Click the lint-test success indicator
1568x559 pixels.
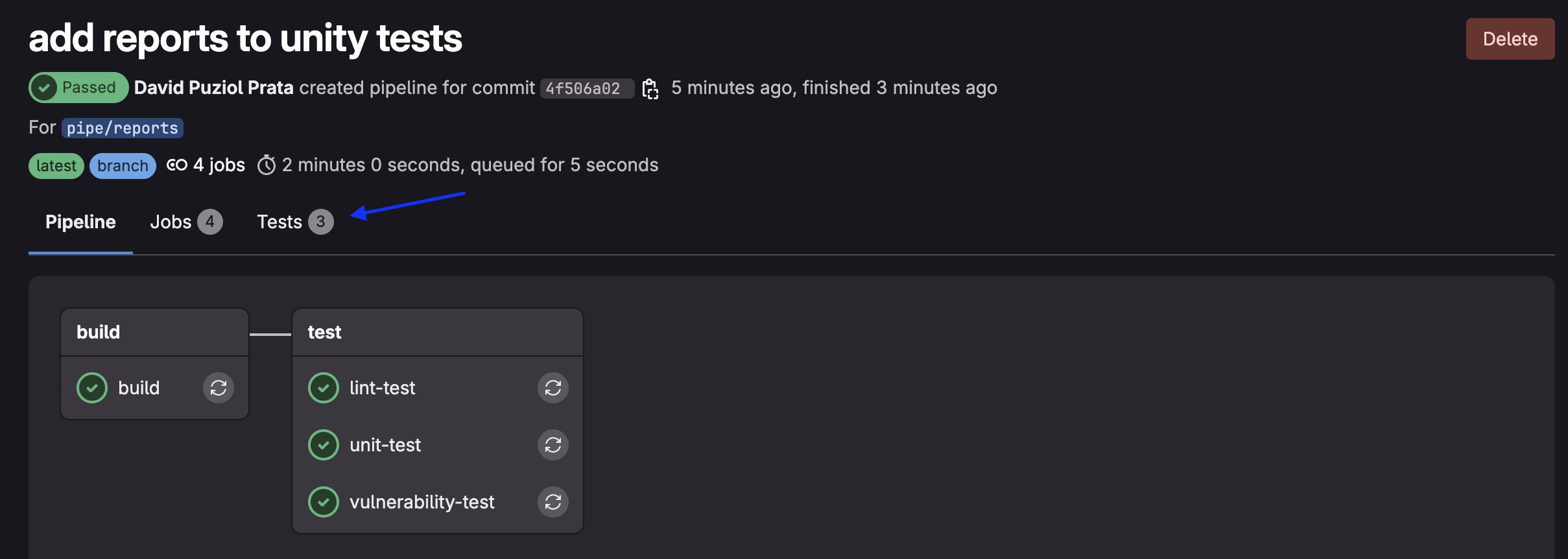[324, 387]
